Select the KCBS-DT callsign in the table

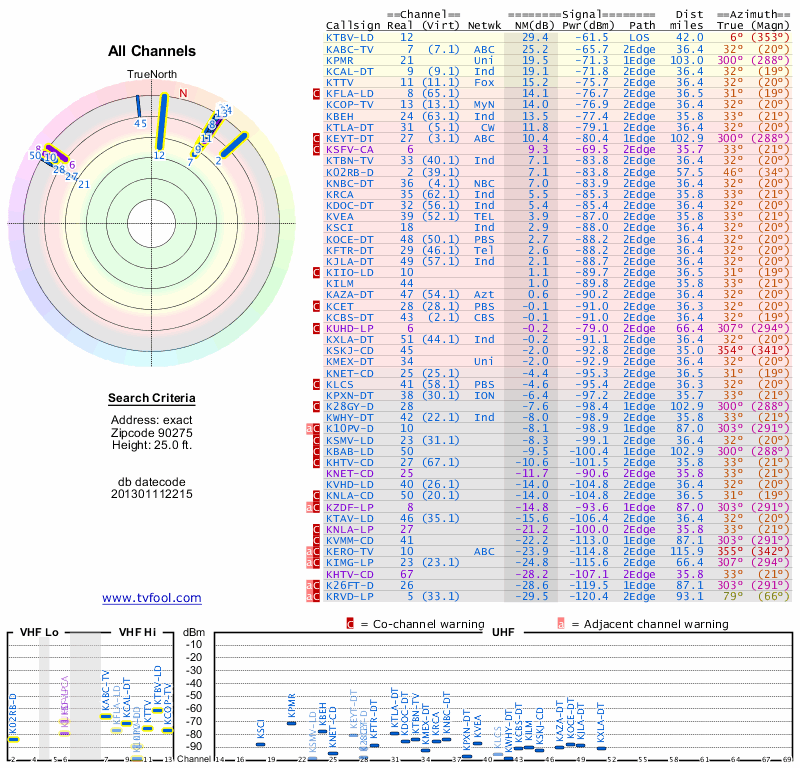[350, 317]
